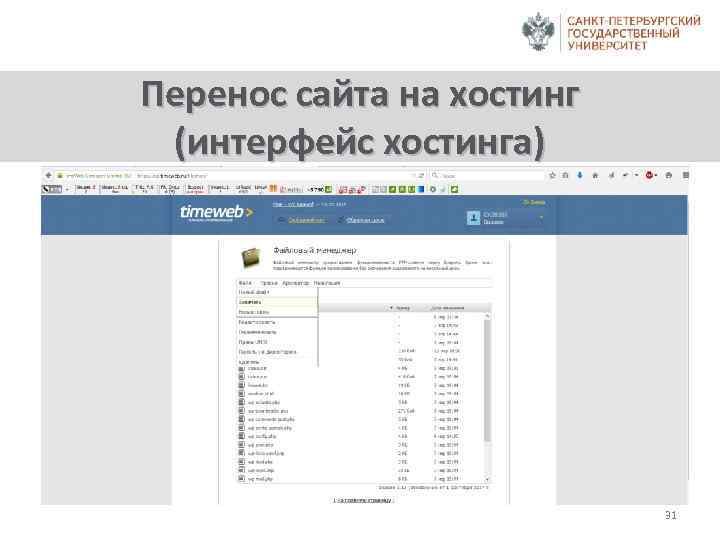
Task: Choose Закачать from the Файл menu
Action: tap(277, 302)
